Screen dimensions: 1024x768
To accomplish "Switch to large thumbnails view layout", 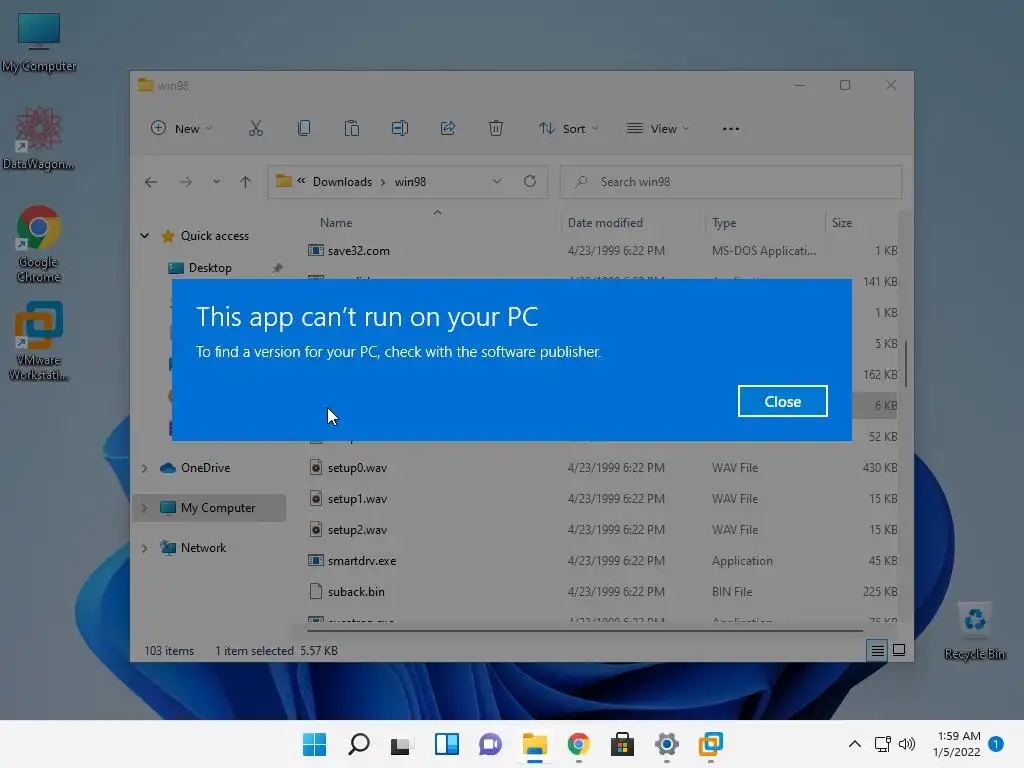I will coord(899,650).
